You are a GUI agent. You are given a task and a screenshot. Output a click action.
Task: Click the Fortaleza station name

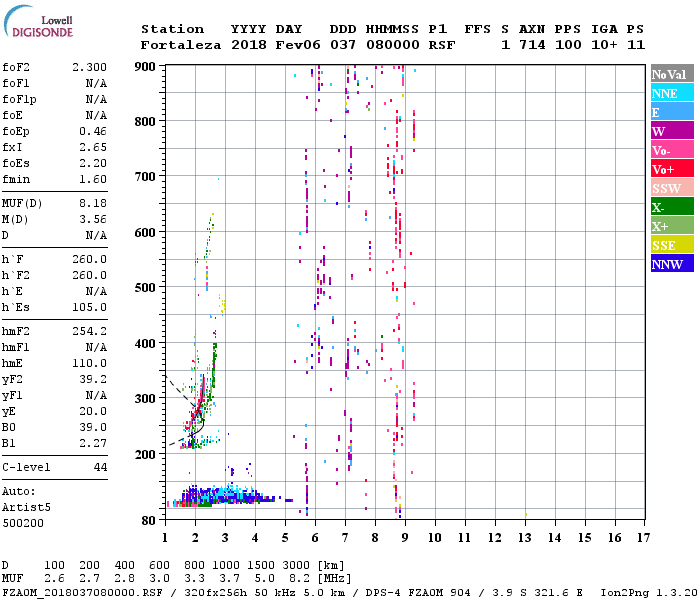coord(181,45)
